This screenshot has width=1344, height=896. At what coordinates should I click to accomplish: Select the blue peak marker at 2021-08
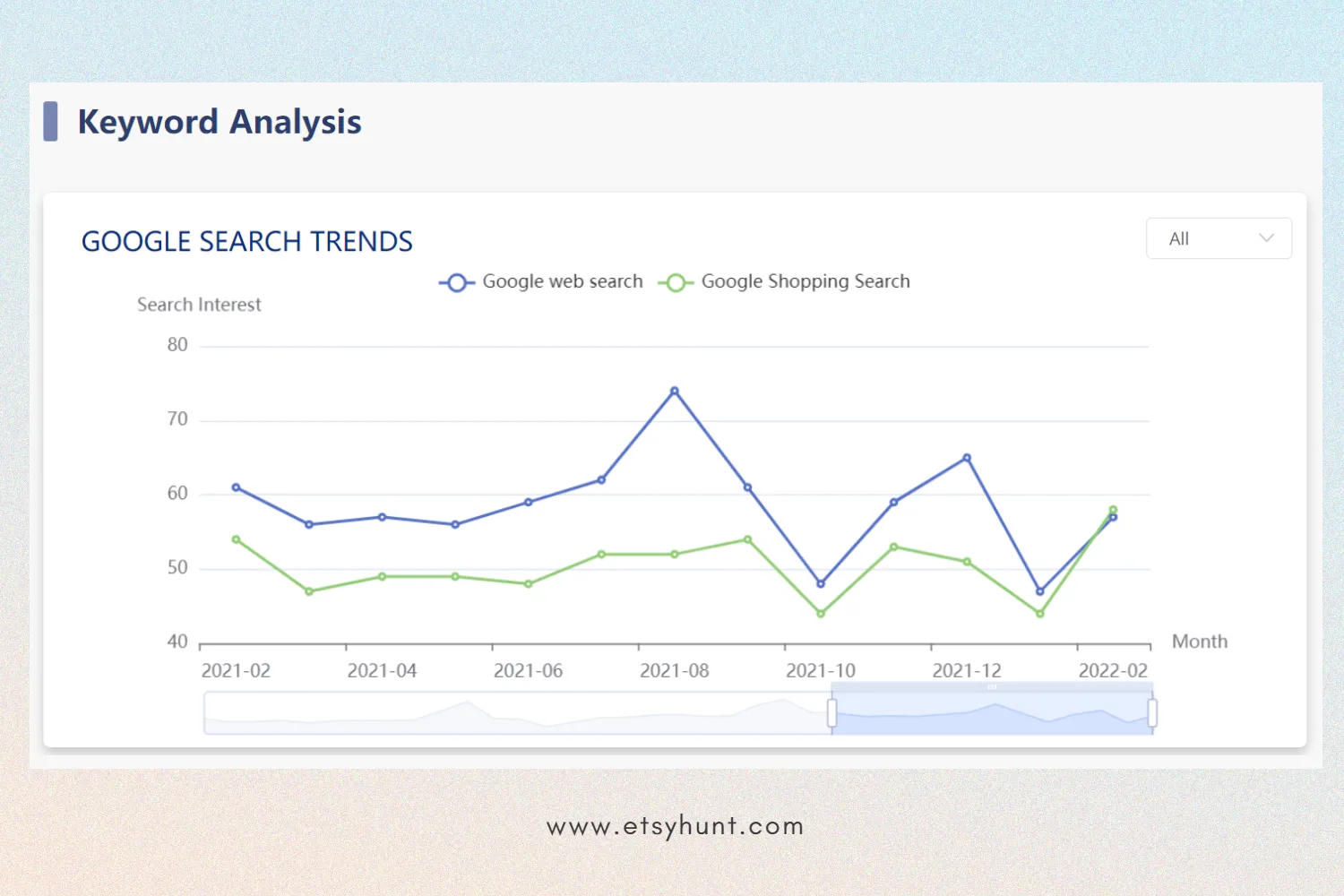(675, 391)
